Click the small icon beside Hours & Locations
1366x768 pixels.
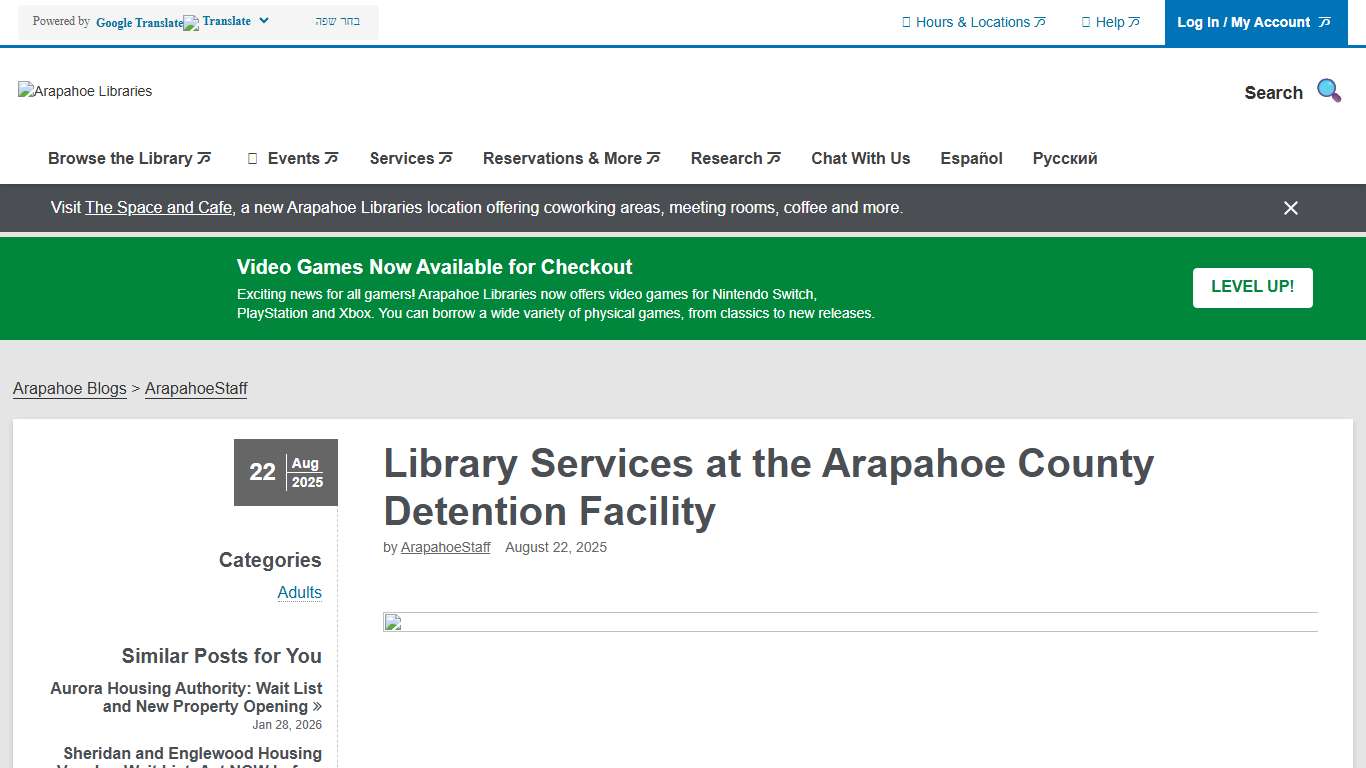click(905, 21)
